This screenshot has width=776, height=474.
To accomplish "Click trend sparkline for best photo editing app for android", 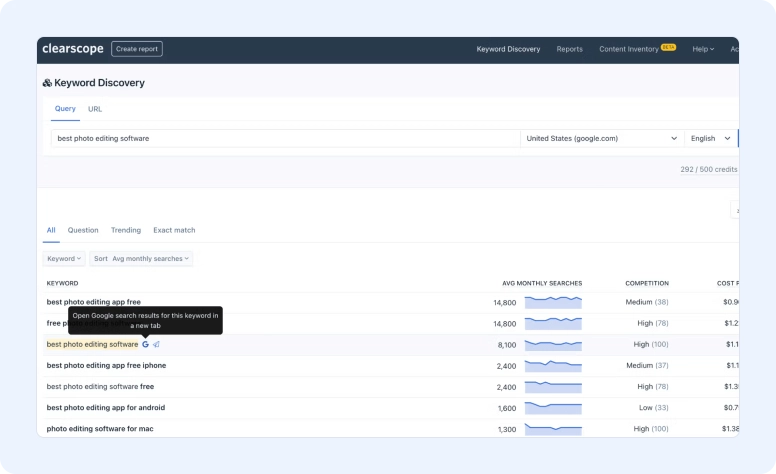I will pyautogui.click(x=553, y=408).
